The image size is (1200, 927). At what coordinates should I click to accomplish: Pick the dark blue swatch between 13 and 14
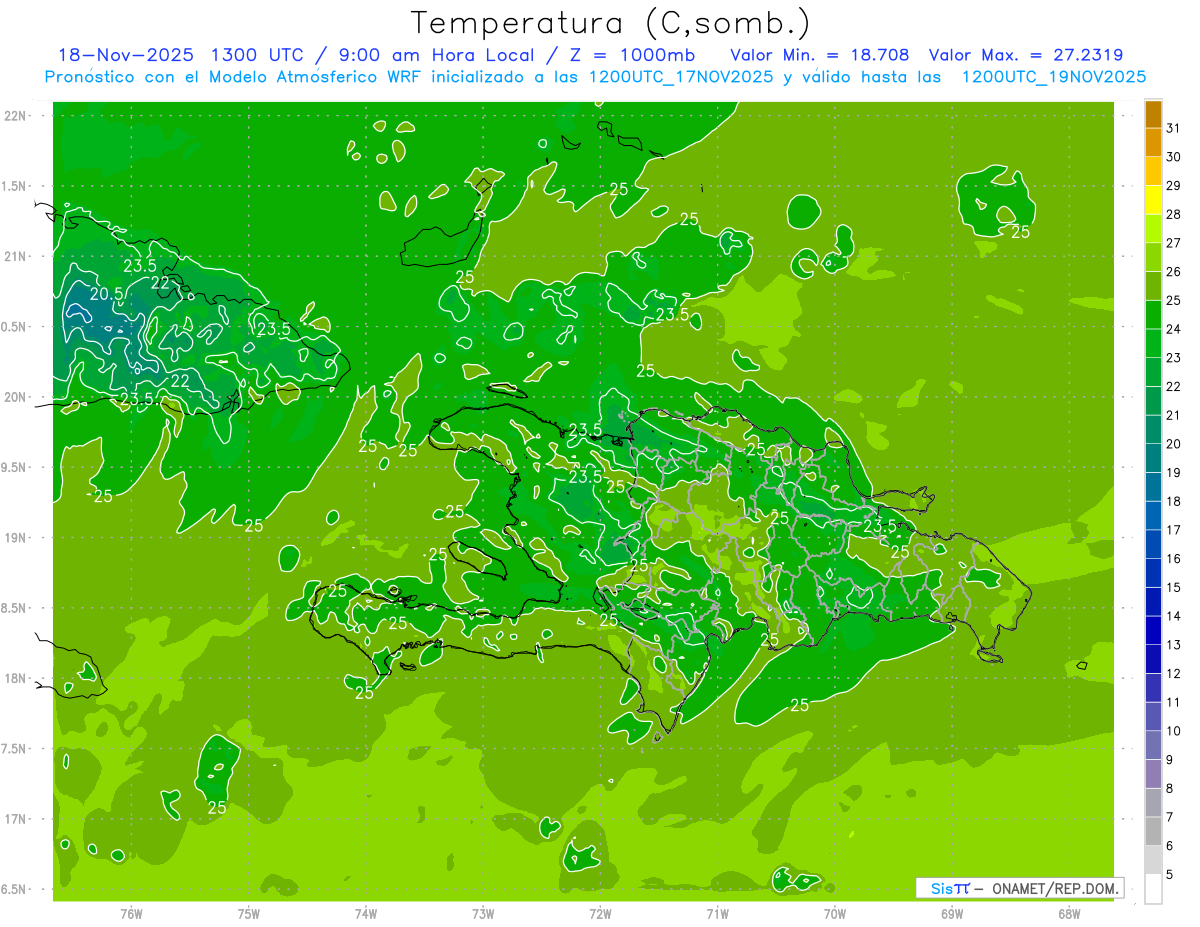[1154, 631]
